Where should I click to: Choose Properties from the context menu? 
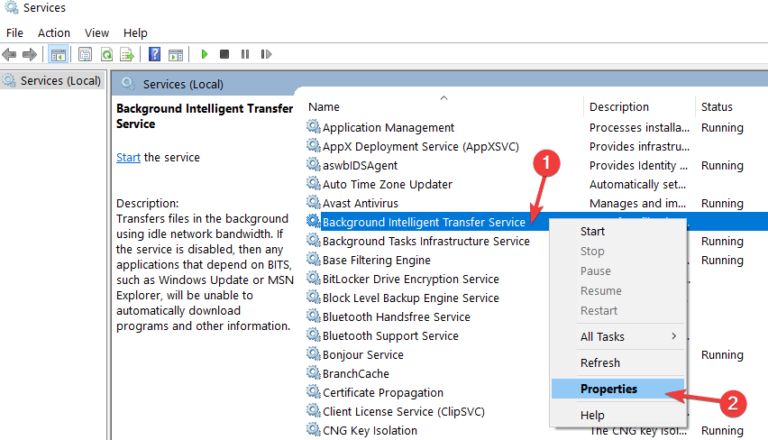pos(608,389)
